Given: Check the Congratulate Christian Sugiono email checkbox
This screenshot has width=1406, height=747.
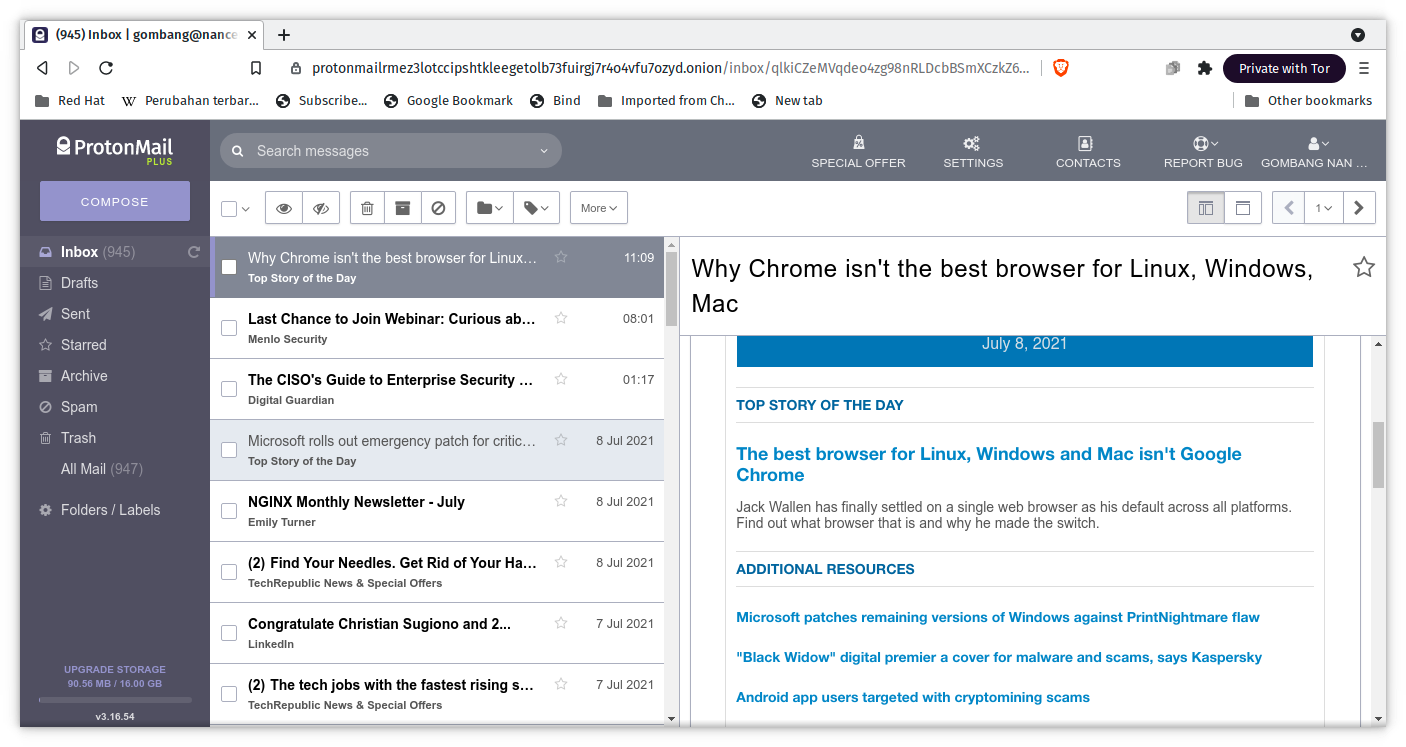Looking at the screenshot, I should coord(229,633).
